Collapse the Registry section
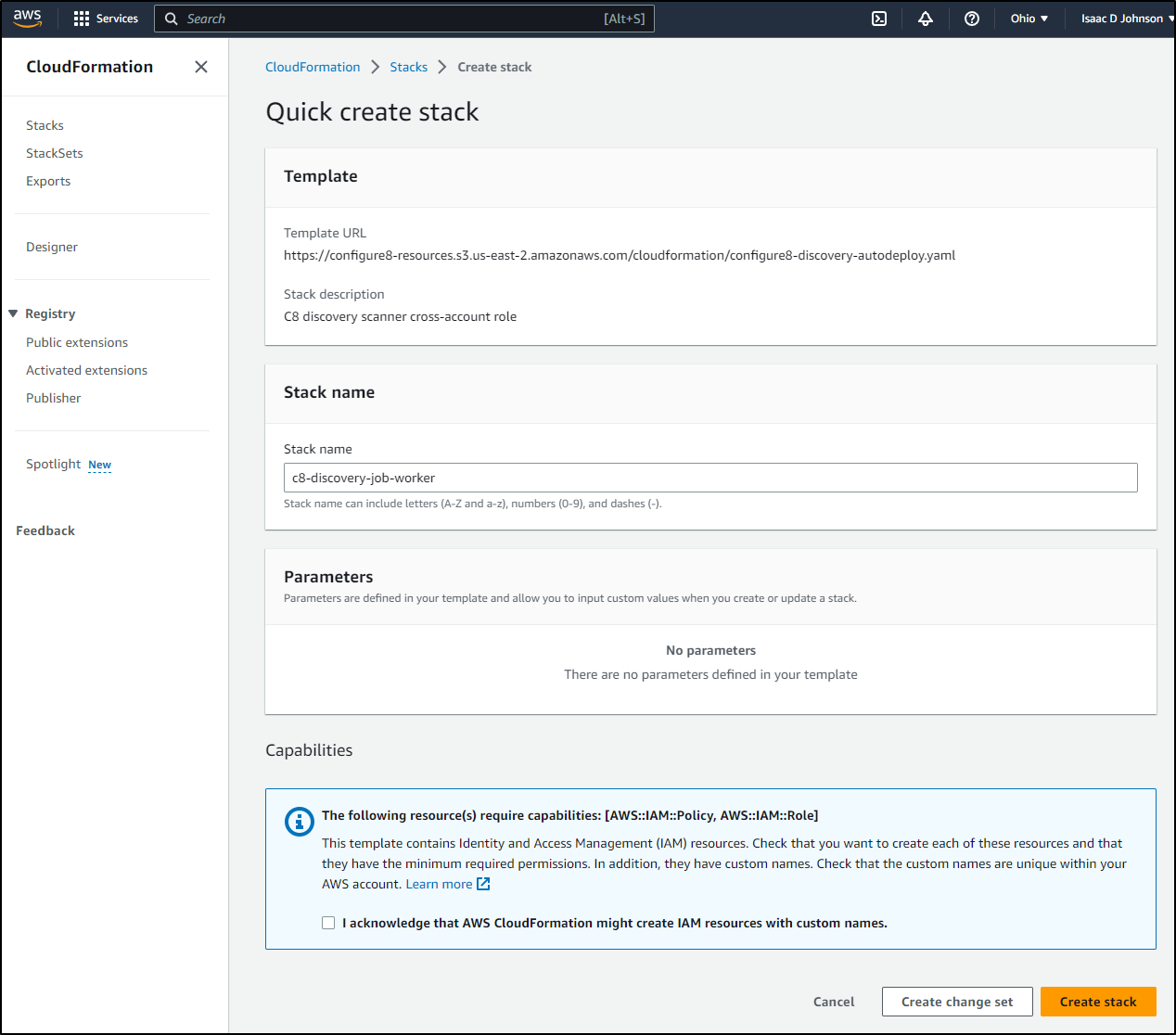1176x1035 pixels. 13,313
